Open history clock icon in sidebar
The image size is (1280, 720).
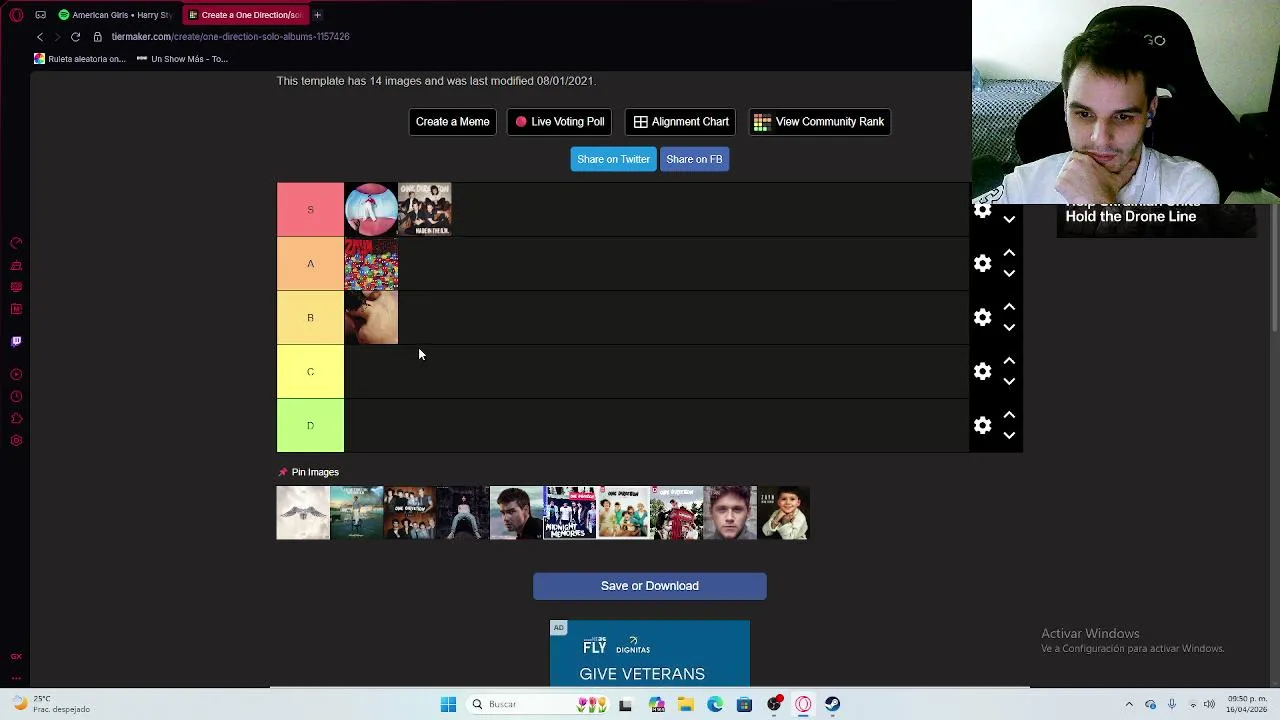click(x=16, y=396)
